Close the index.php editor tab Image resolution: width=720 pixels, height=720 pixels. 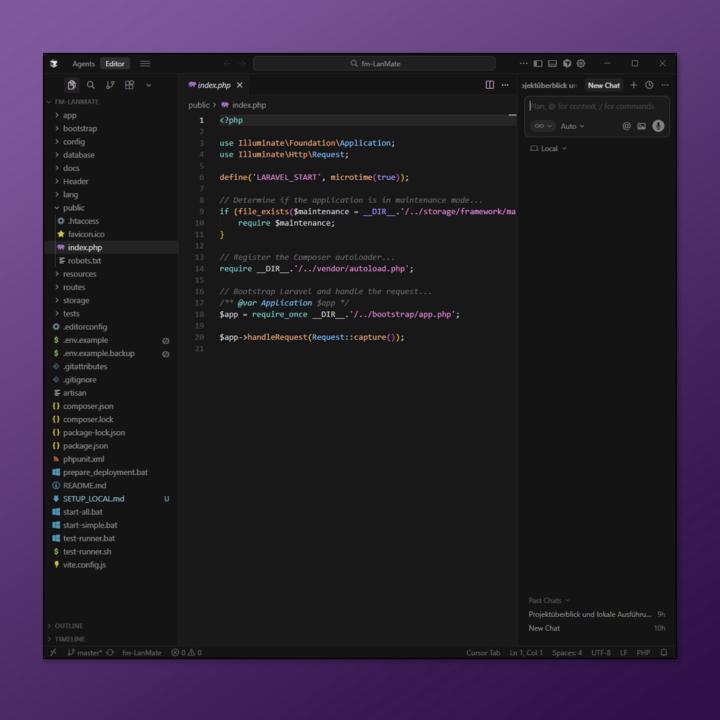240,85
